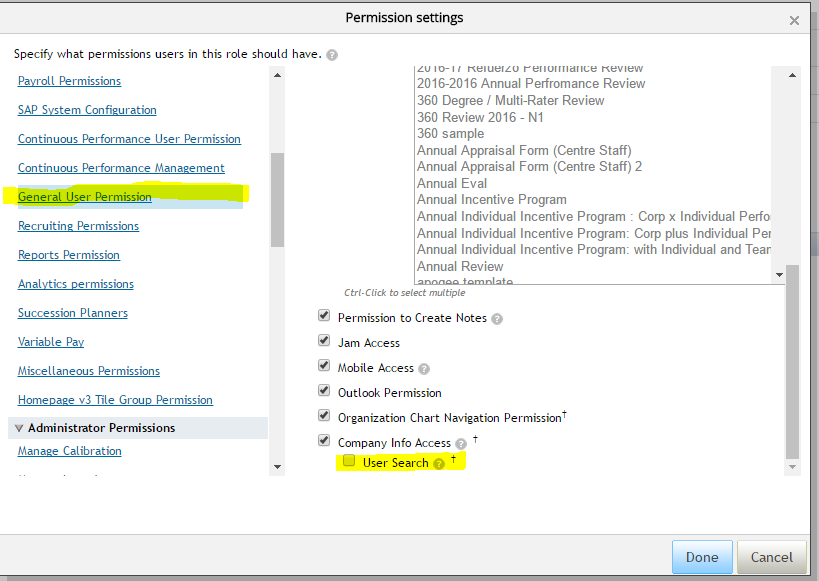Select Annual Incentive Program template
The width and height of the screenshot is (819, 581).
[492, 200]
